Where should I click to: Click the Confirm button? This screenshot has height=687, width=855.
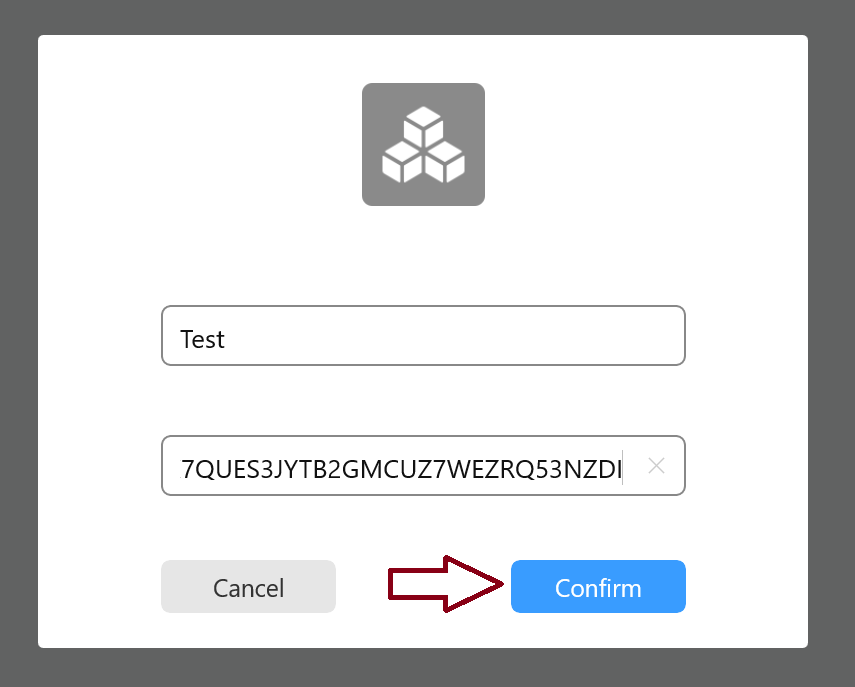point(598,586)
